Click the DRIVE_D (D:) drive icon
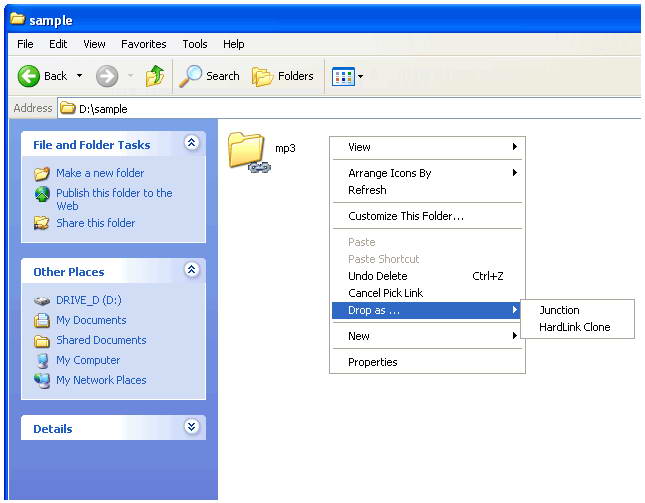This screenshot has height=503, width=645. (x=42, y=300)
